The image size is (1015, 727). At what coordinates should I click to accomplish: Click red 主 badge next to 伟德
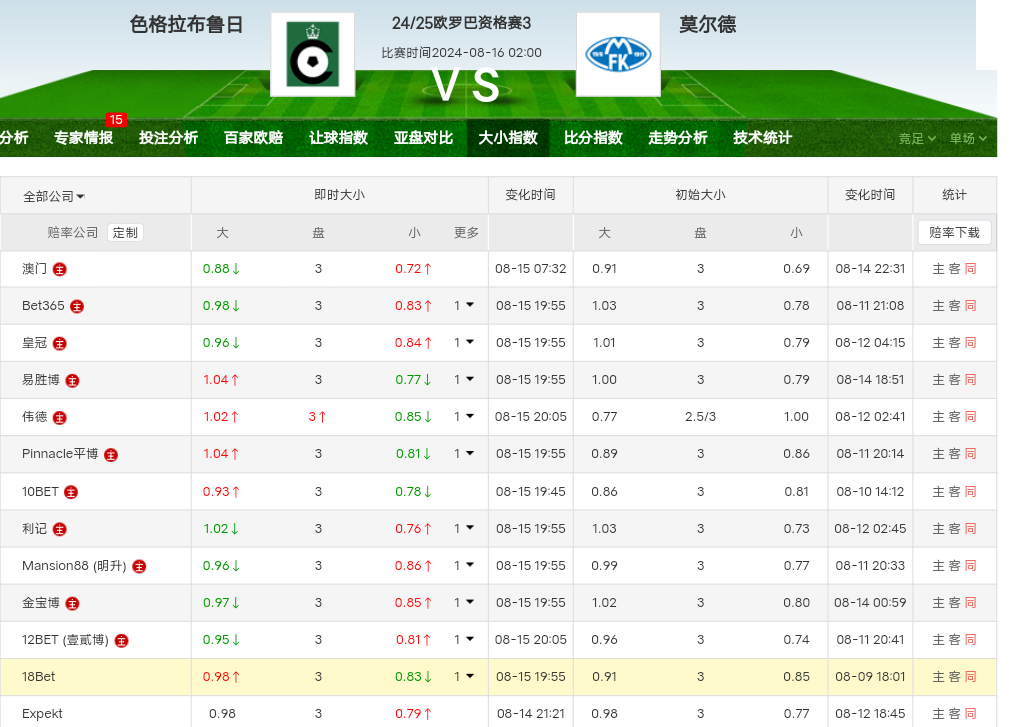coord(60,418)
